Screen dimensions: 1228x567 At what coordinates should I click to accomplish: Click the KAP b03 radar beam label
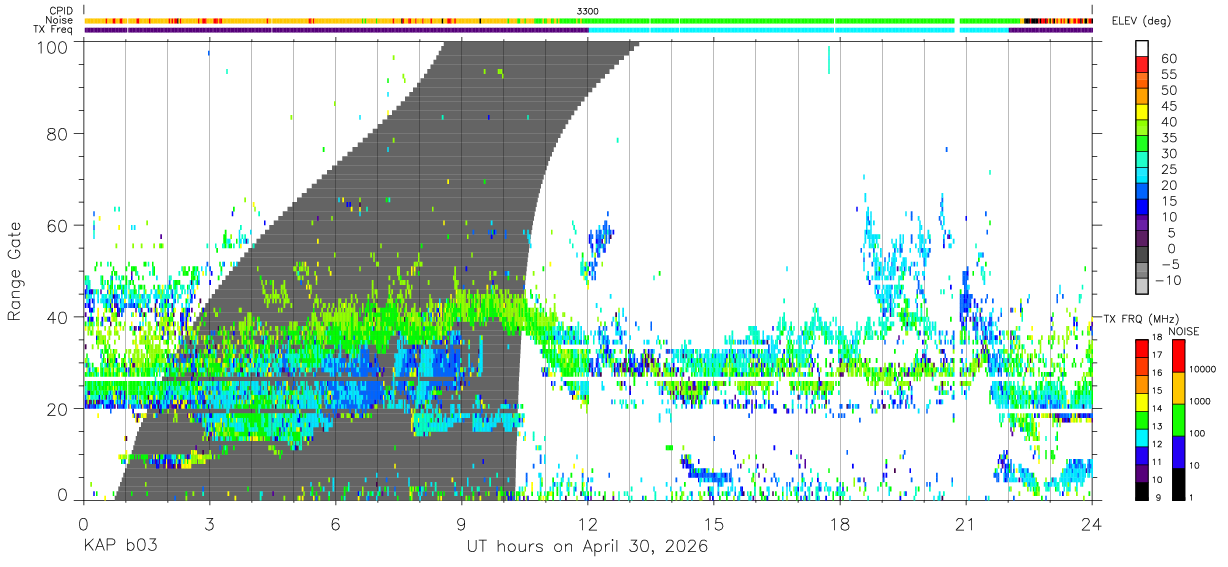pos(120,547)
